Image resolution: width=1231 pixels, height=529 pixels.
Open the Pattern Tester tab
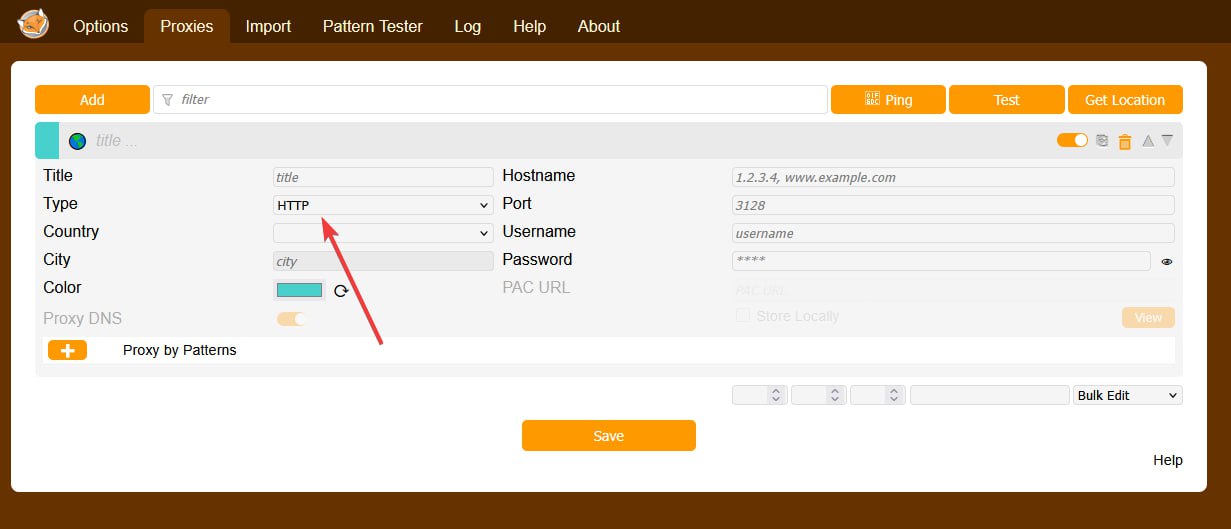pos(372,26)
